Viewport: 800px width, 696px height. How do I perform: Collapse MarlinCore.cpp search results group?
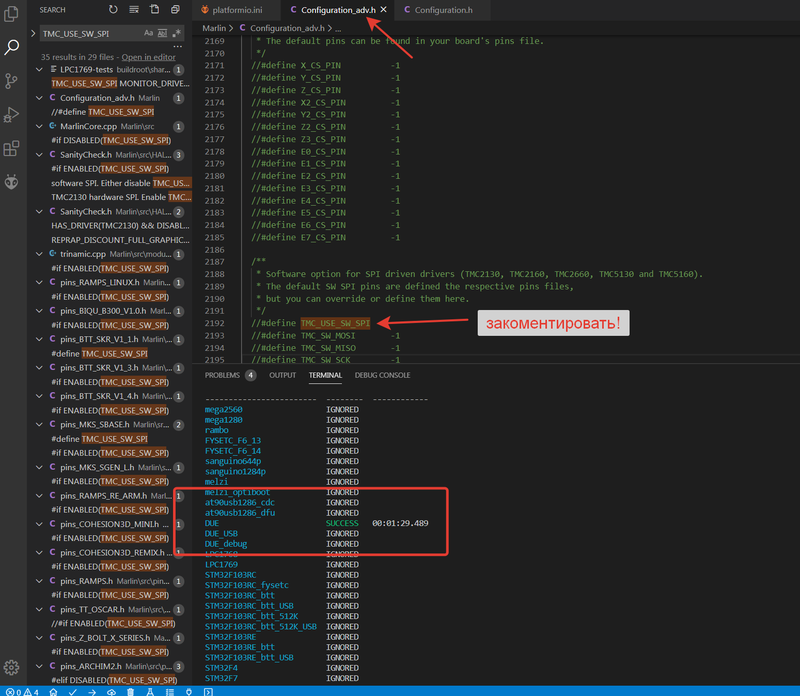(40, 127)
